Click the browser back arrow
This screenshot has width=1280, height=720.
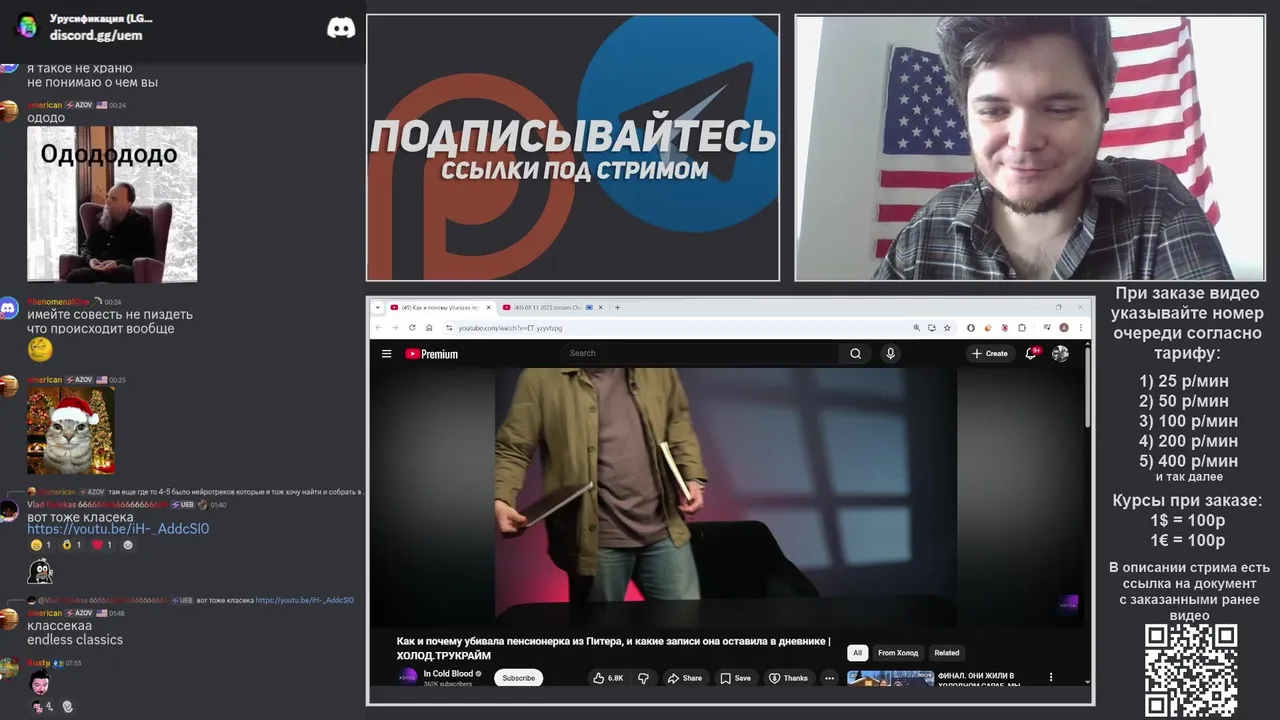coord(379,328)
